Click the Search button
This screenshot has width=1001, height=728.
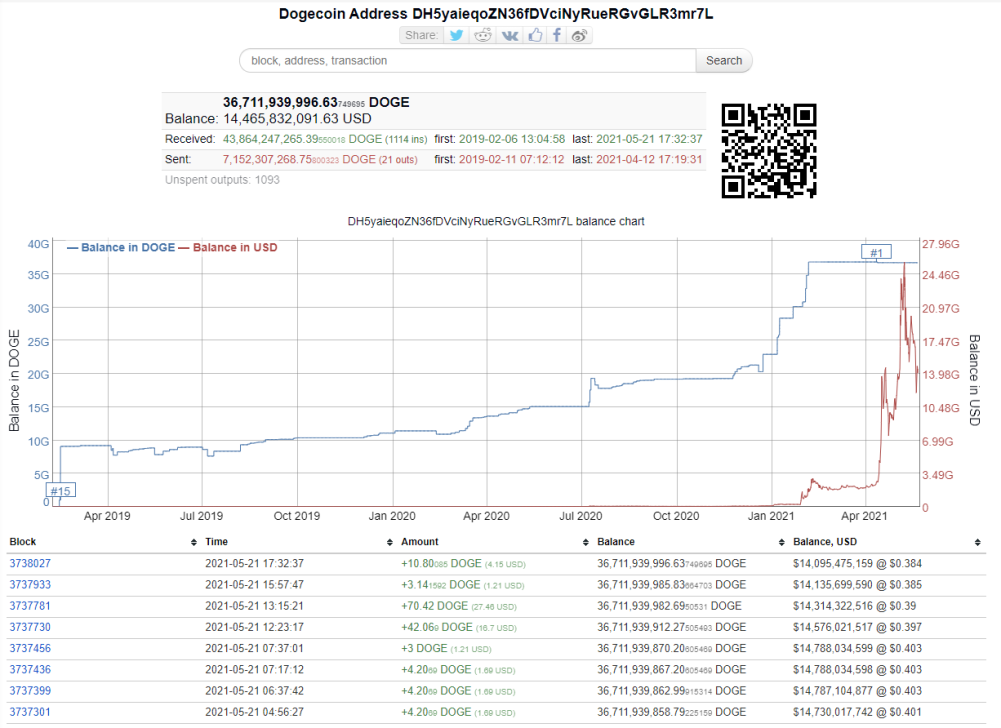click(x=724, y=61)
